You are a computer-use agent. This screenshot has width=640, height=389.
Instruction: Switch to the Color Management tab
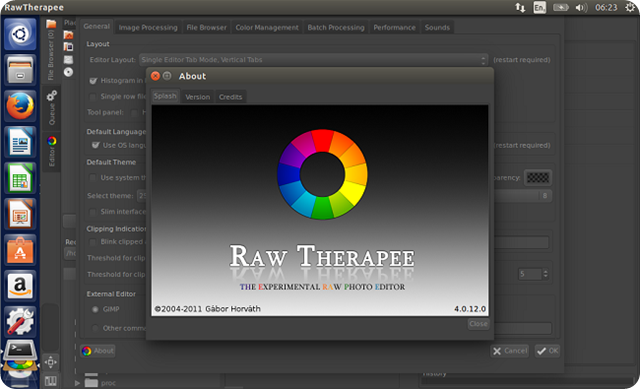coord(267,27)
